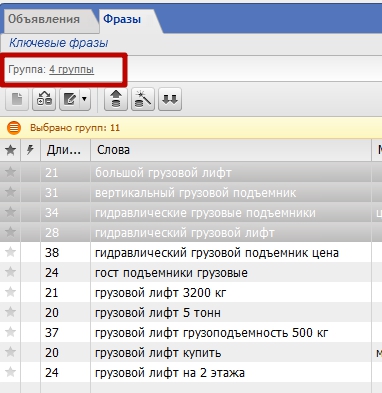Open the 4 группы link
The height and width of the screenshot is (393, 382).
tap(72, 69)
